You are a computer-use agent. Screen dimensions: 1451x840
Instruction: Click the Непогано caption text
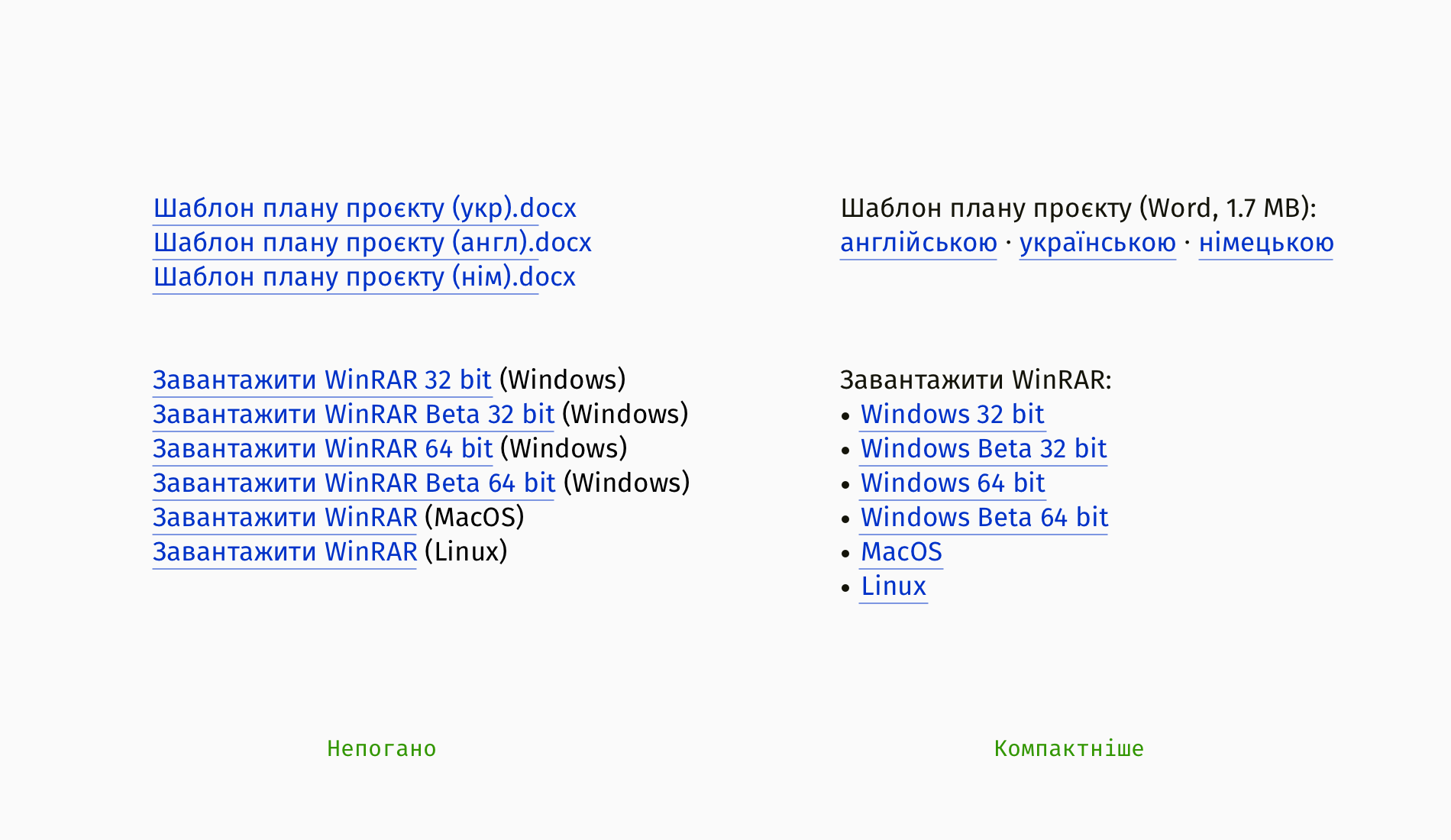[x=382, y=748]
